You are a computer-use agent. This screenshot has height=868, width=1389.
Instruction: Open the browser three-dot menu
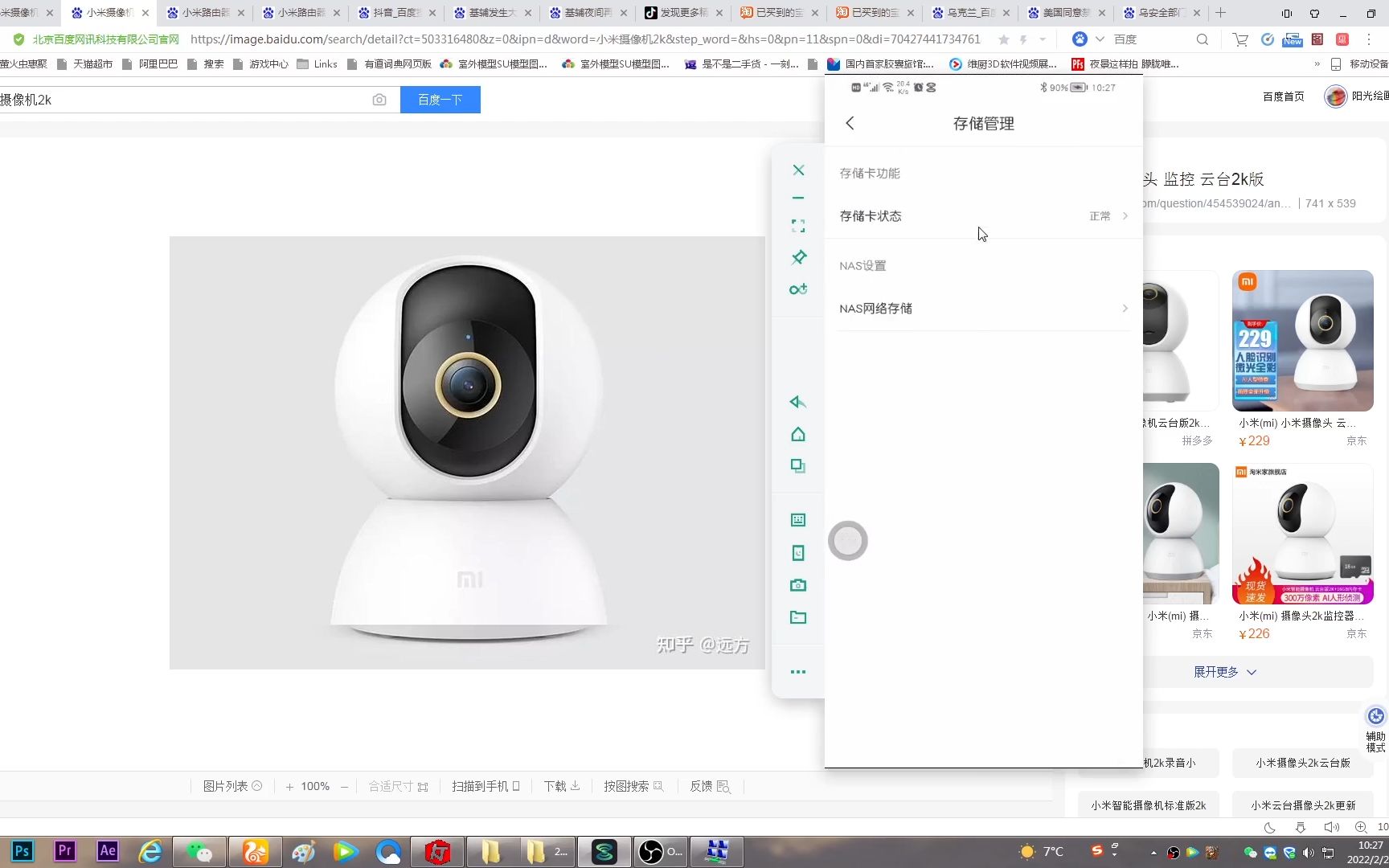[x=1369, y=39]
